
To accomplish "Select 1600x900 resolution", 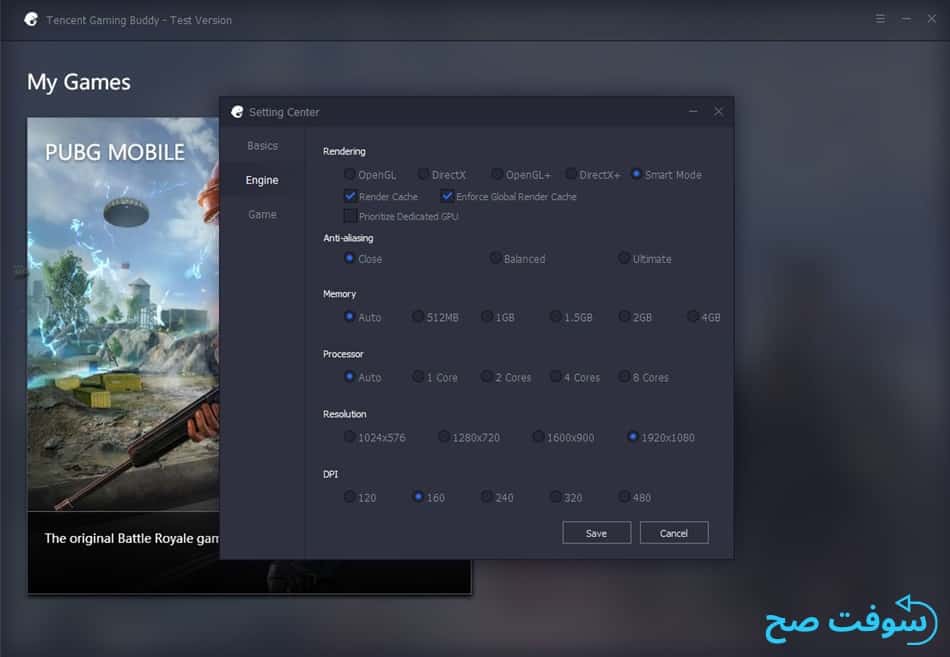I will coord(538,436).
